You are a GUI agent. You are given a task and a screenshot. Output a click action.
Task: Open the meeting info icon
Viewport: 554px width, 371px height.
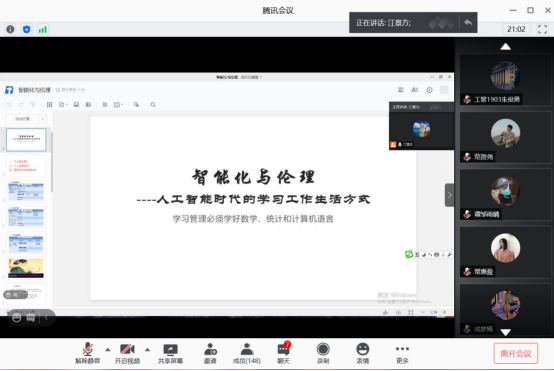point(10,29)
